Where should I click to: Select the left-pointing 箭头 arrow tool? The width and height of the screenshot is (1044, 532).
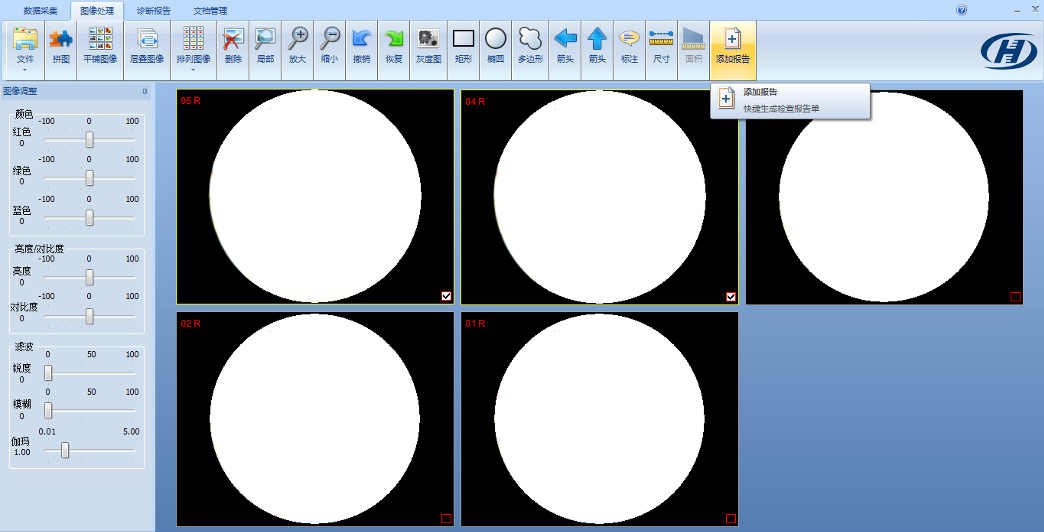565,51
